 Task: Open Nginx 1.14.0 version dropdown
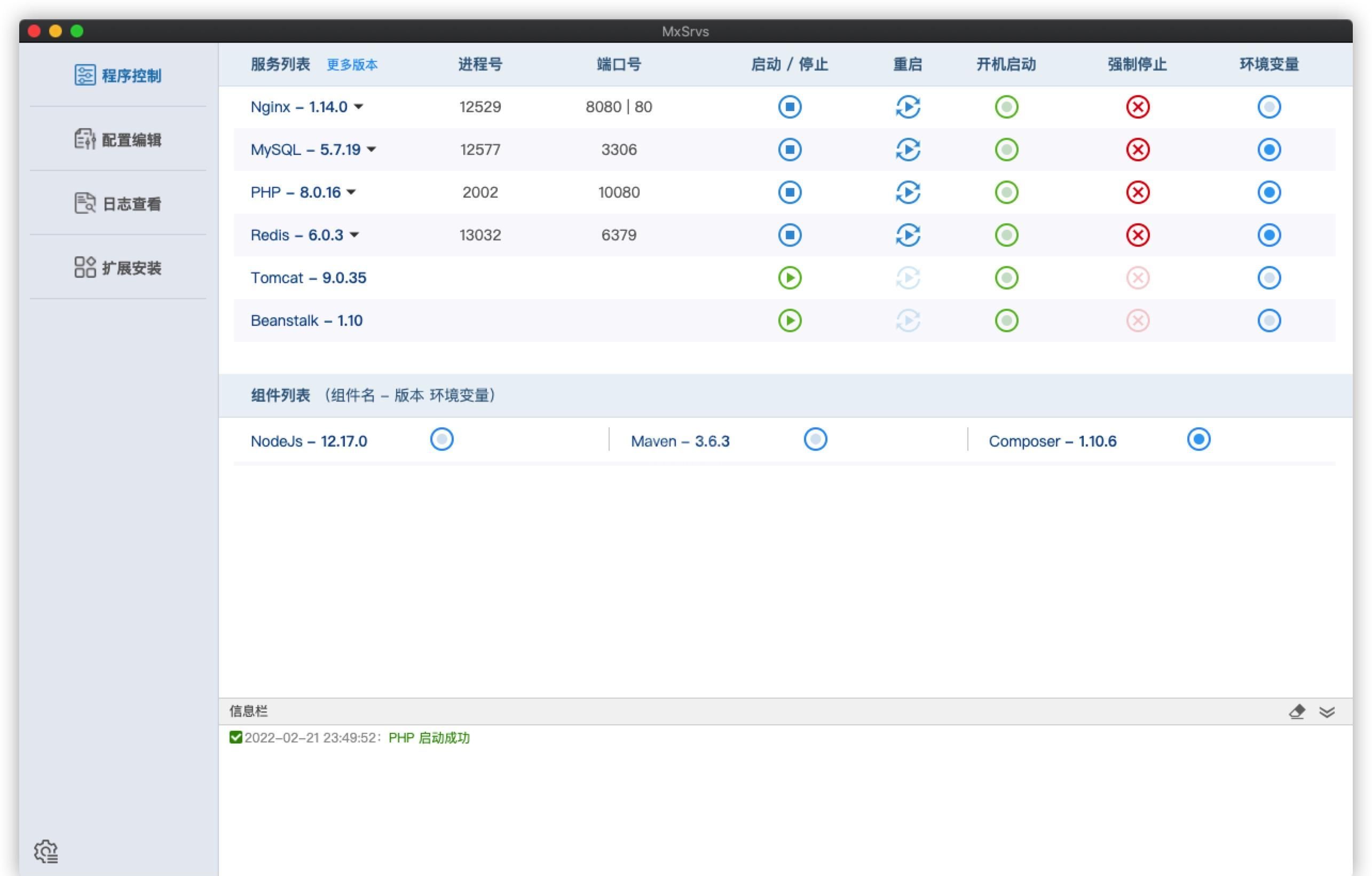(x=358, y=107)
